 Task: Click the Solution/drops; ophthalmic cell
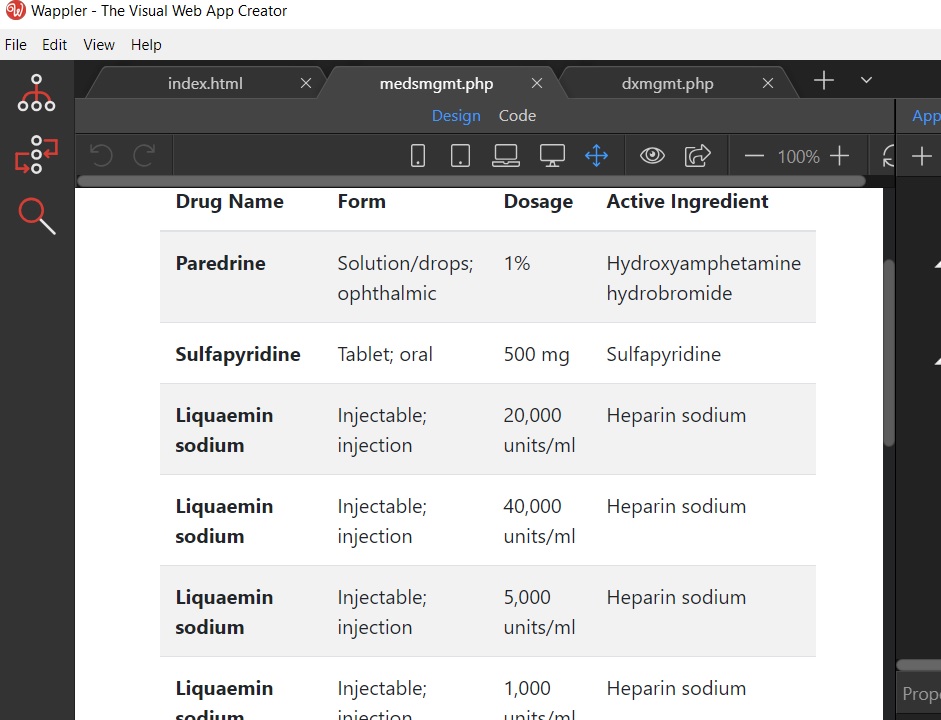click(405, 278)
